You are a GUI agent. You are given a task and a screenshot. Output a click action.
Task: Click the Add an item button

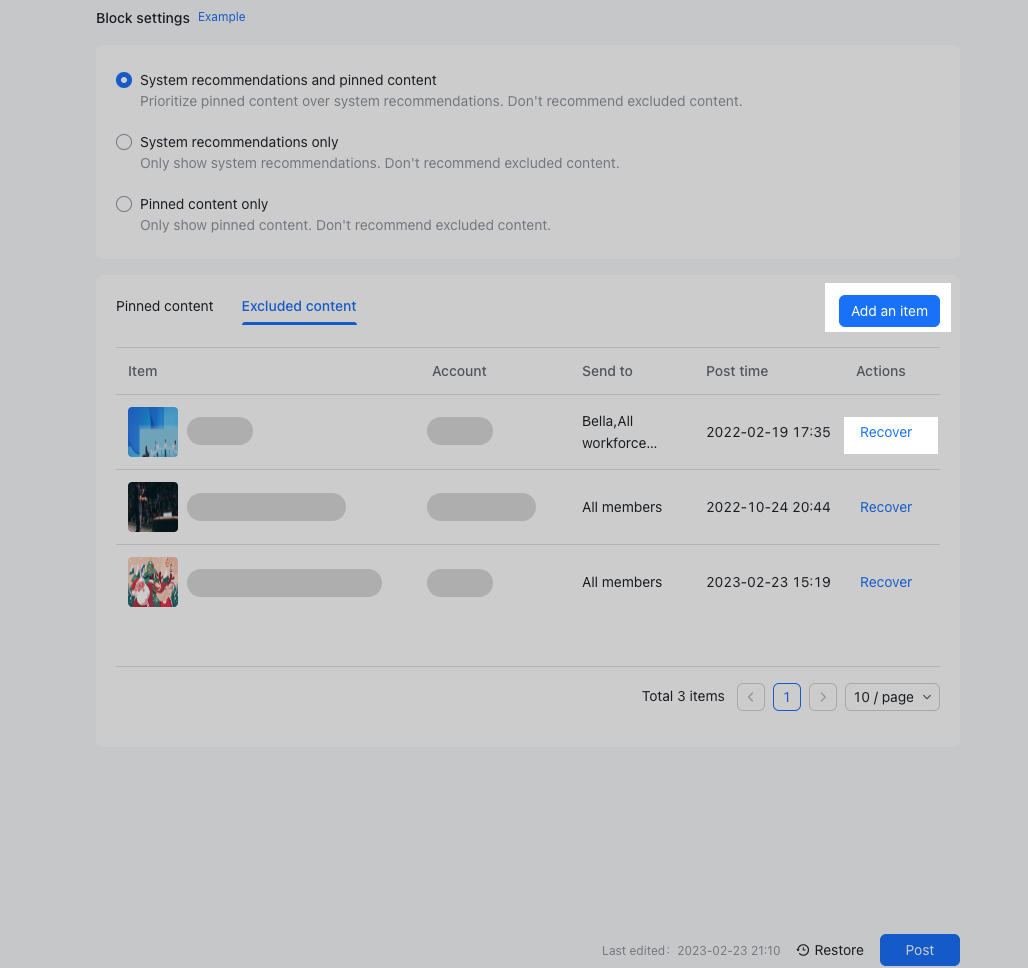click(889, 311)
